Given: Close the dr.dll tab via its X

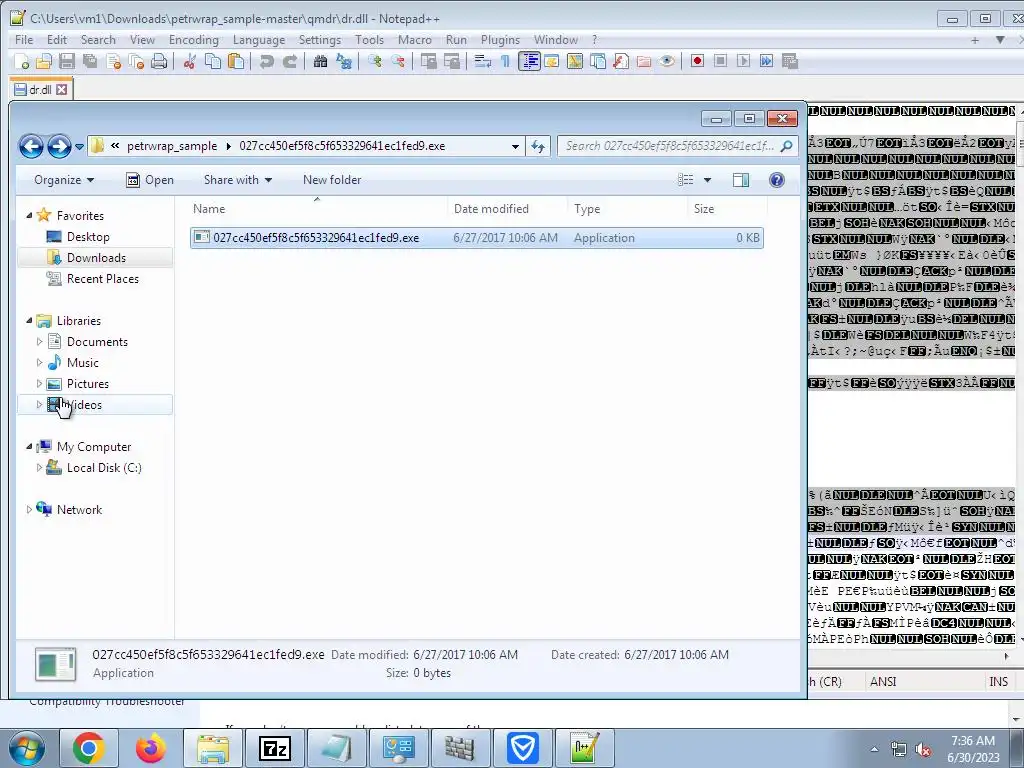Looking at the screenshot, I should [x=61, y=89].
